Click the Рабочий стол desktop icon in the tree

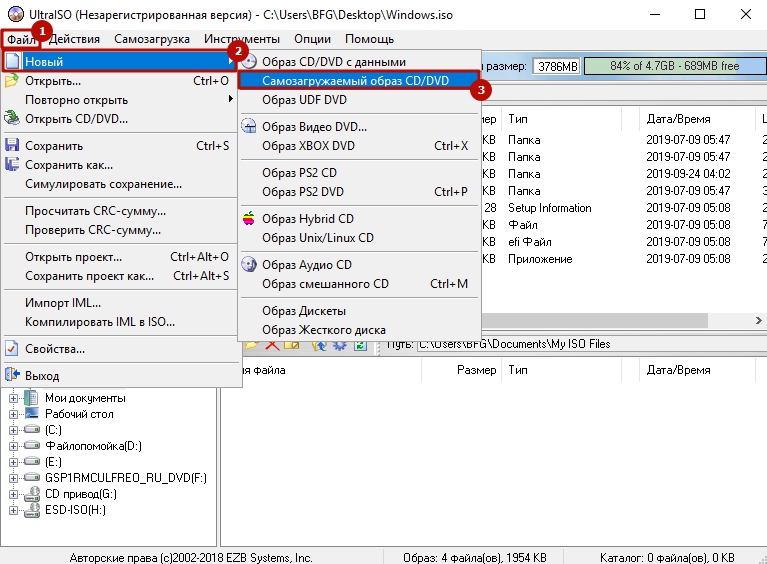point(32,413)
